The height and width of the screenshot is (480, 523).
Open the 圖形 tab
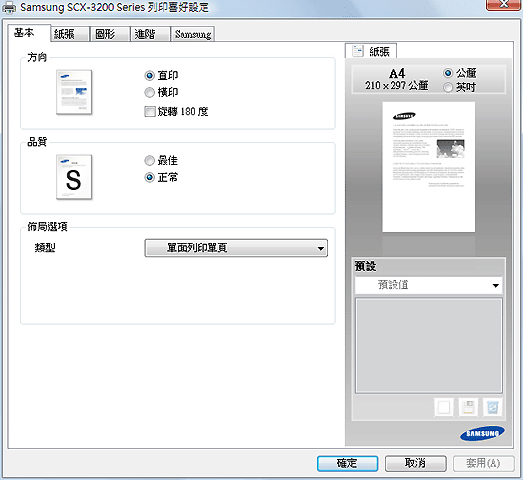110,34
